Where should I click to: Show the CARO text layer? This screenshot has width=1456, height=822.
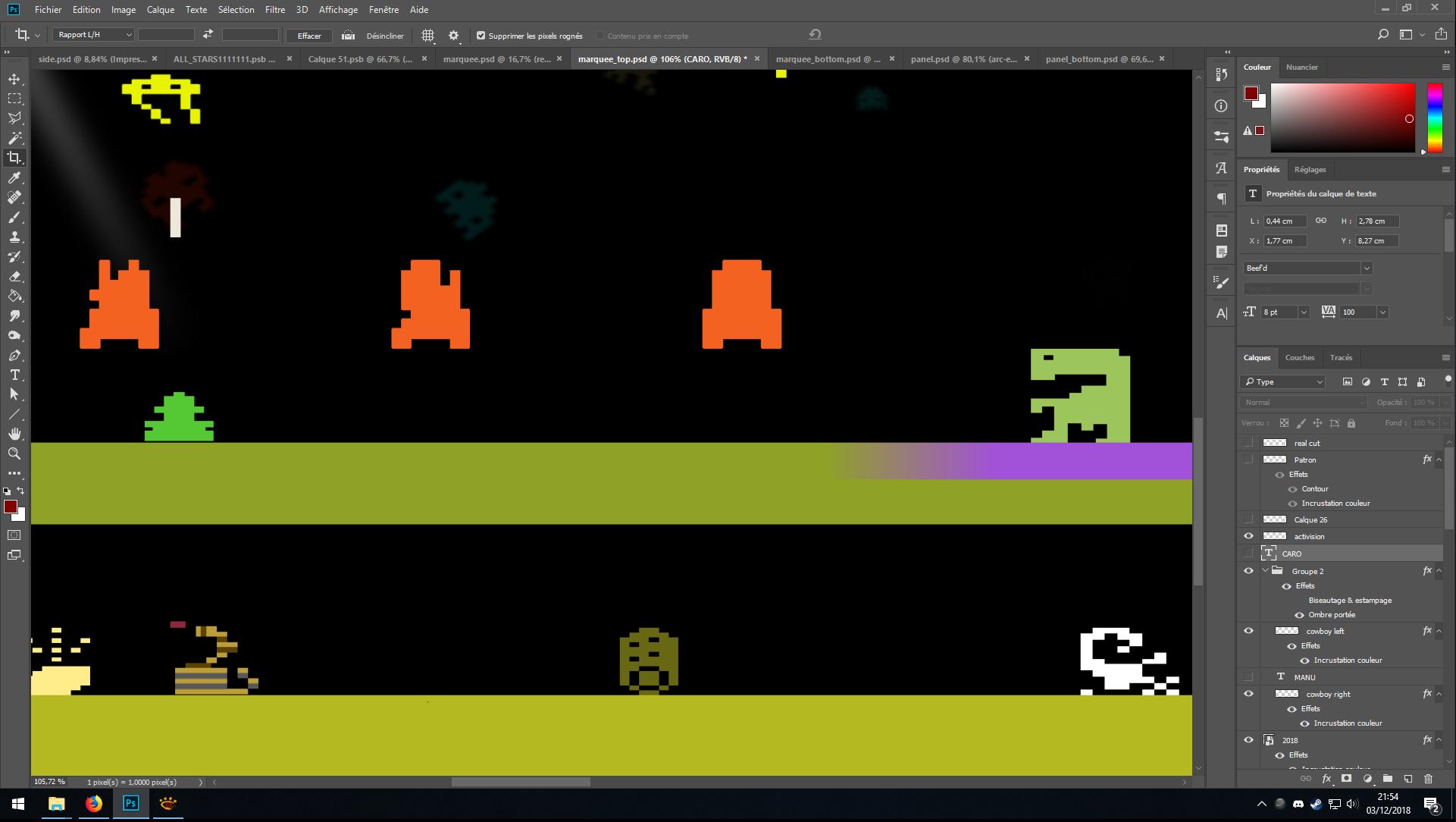(x=1248, y=554)
